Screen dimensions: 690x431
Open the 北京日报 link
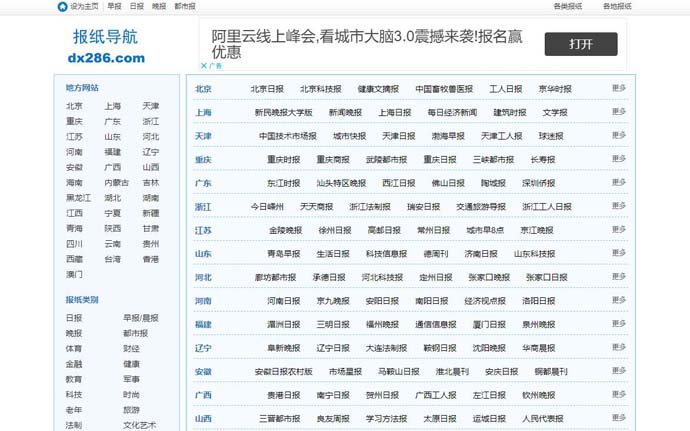pos(267,89)
